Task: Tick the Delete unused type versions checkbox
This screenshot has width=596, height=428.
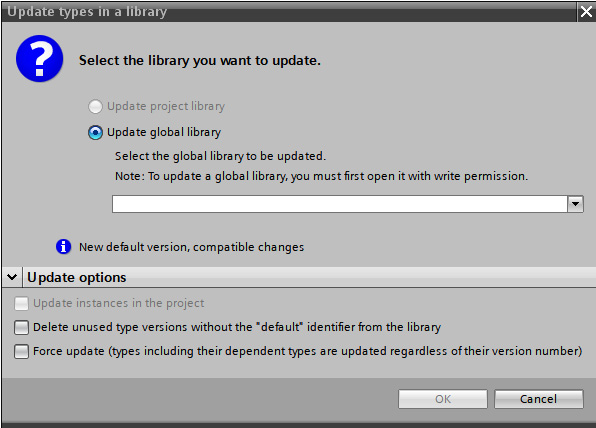Action: tap(21, 327)
